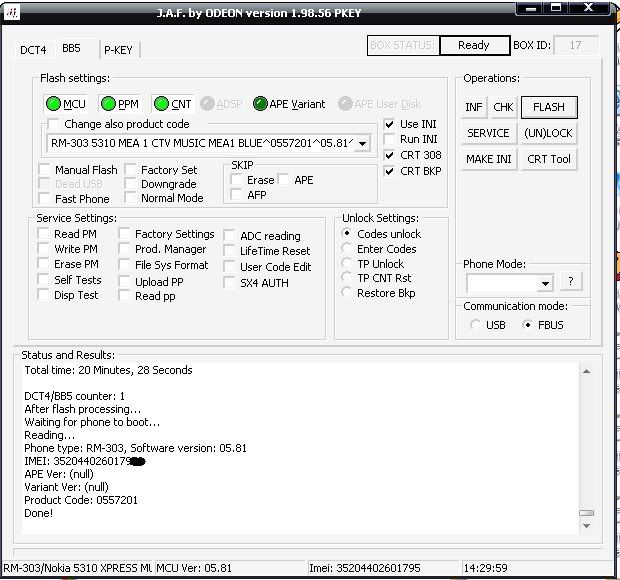Click the green CNT indicator button
The height and width of the screenshot is (580, 620).
(x=173, y=104)
